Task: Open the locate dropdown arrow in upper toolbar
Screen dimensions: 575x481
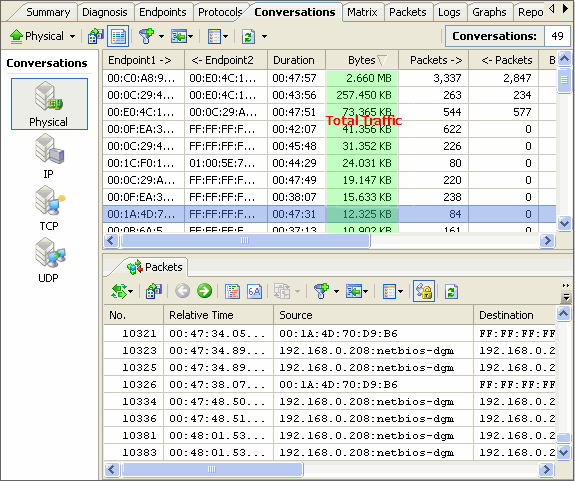Action: (x=191, y=37)
